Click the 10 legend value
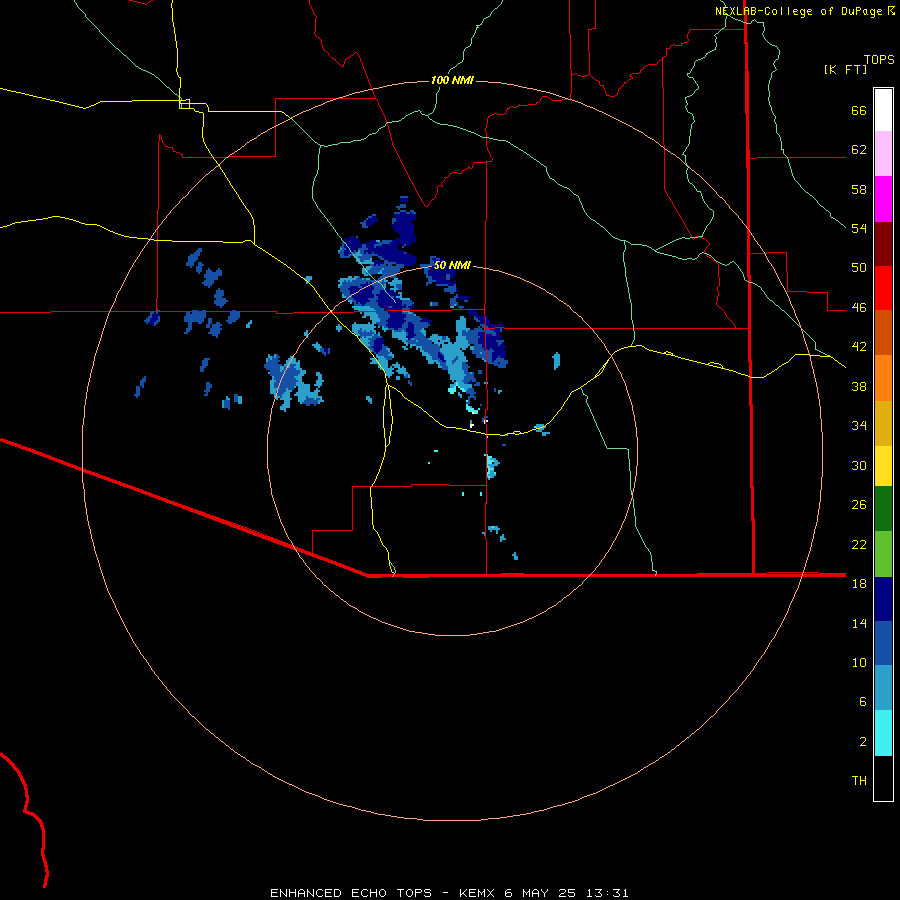This screenshot has width=900, height=900. coord(859,662)
